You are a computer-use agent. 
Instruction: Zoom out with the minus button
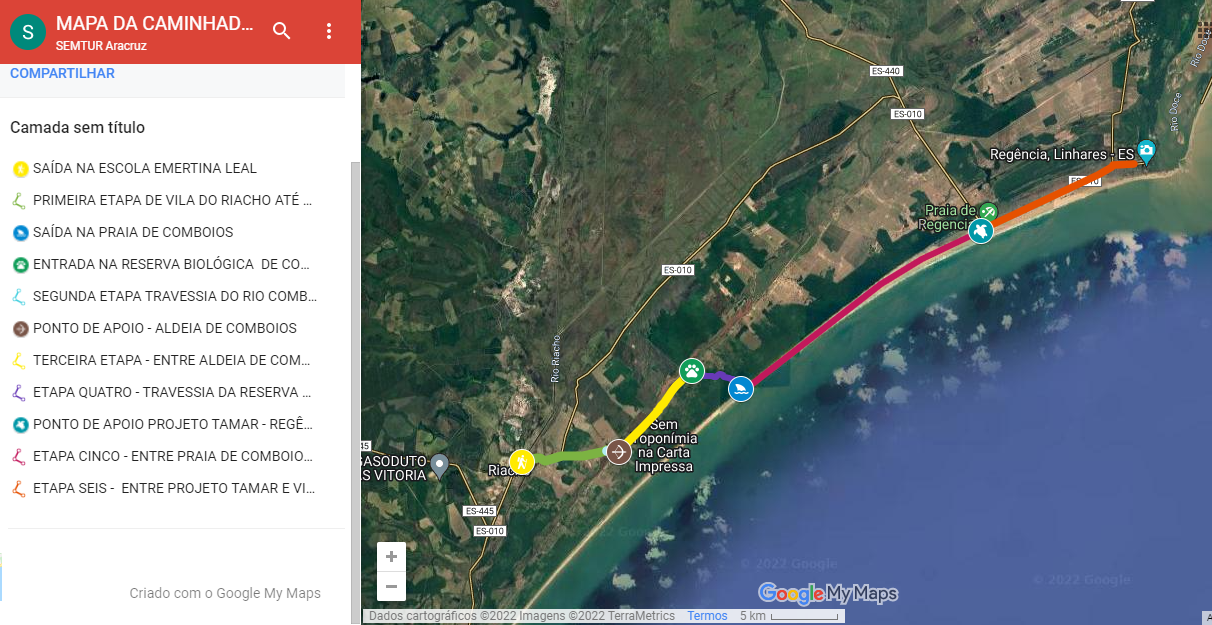pos(391,586)
